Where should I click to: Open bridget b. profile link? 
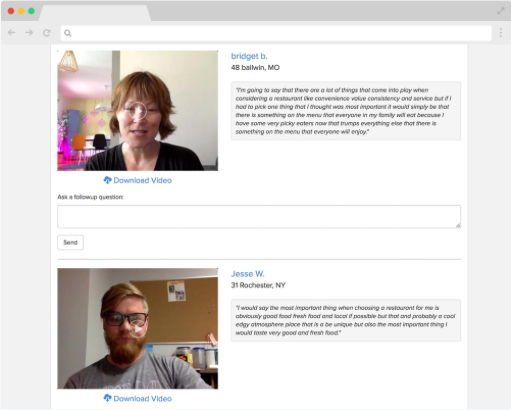(249, 56)
